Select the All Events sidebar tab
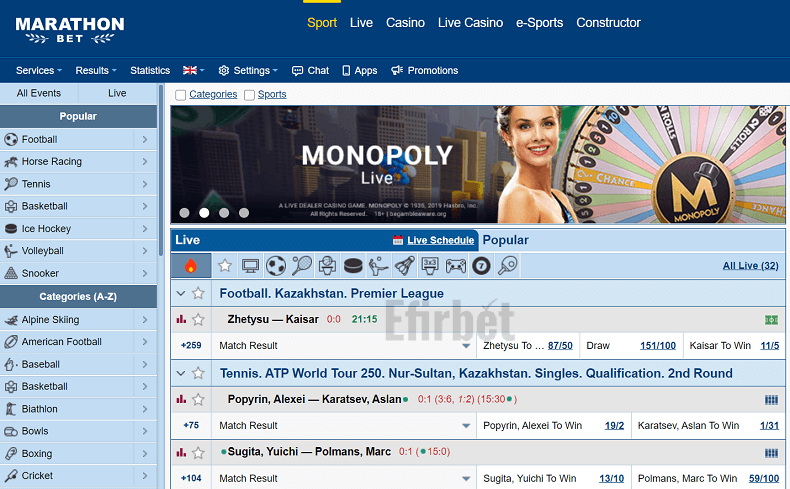Screen dimensions: 790x489 39,93
